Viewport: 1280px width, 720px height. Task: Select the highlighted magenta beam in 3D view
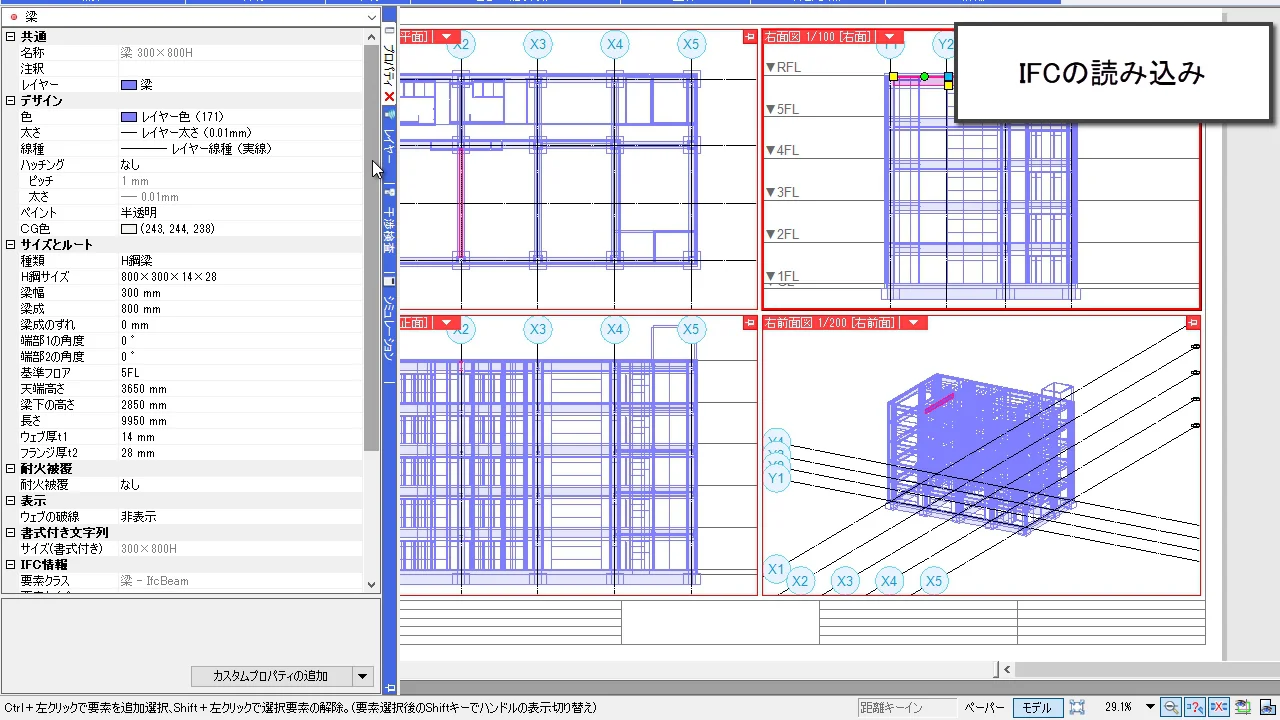pos(939,402)
